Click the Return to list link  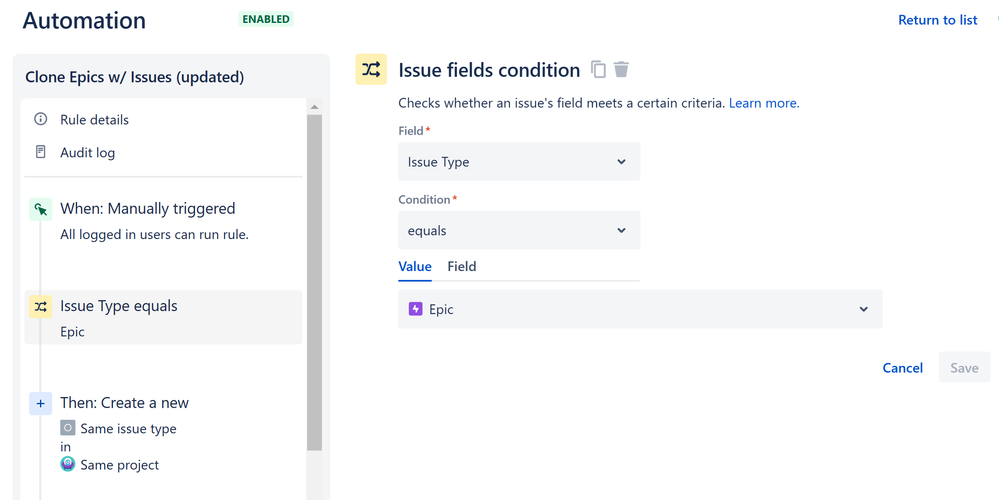(x=937, y=20)
